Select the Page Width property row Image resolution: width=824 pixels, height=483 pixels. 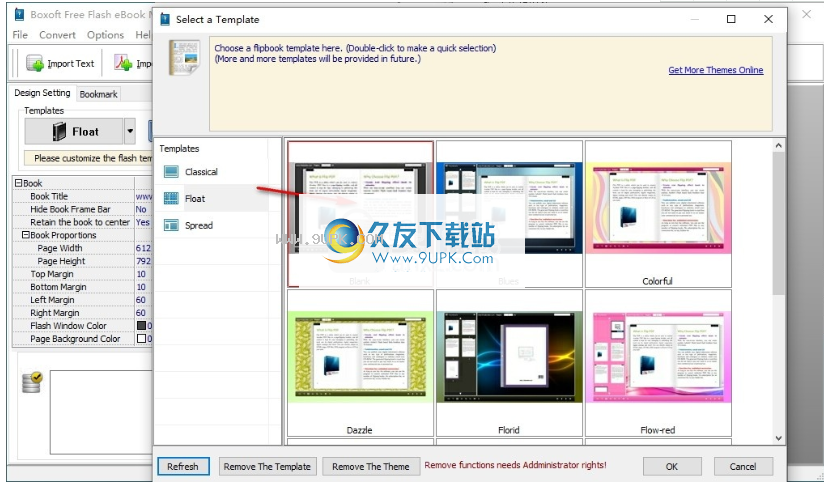tap(83, 248)
